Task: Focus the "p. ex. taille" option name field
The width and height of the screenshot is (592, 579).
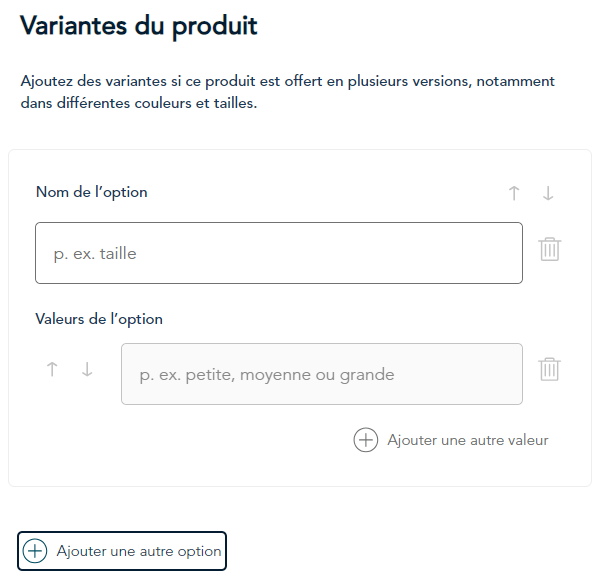Action: pyautogui.click(x=279, y=253)
